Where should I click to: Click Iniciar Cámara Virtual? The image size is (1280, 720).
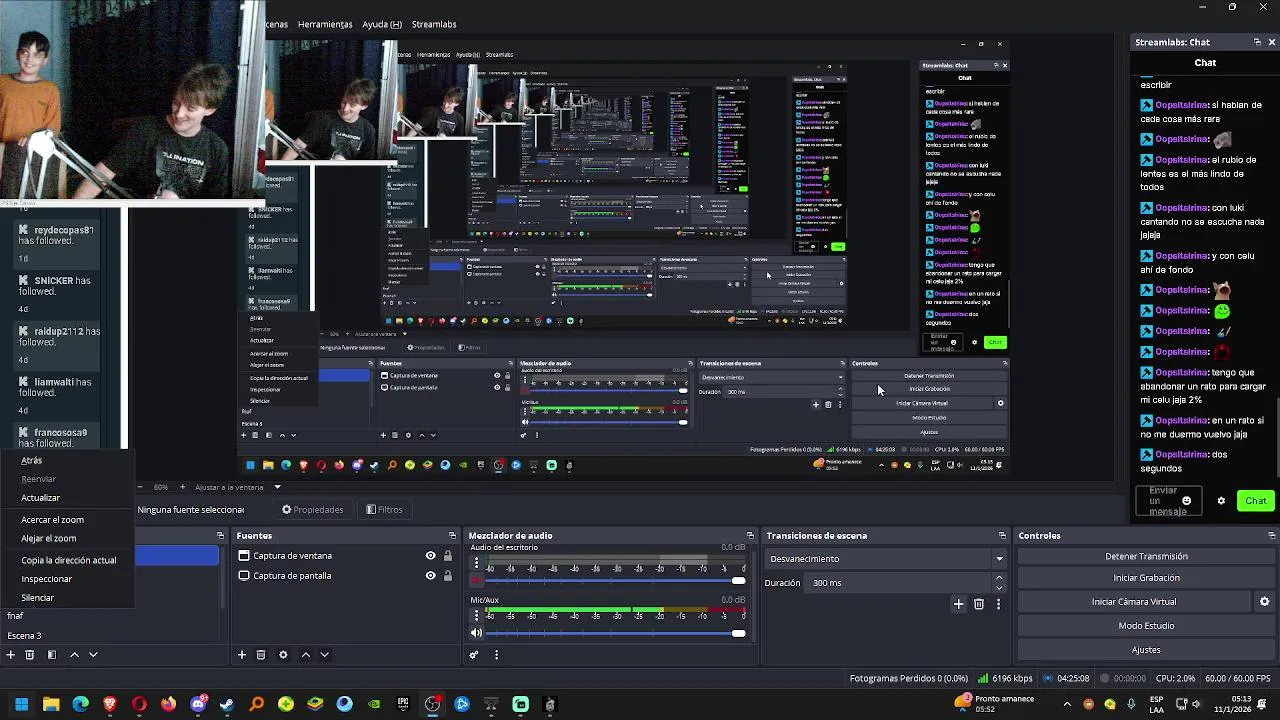[x=1134, y=602]
